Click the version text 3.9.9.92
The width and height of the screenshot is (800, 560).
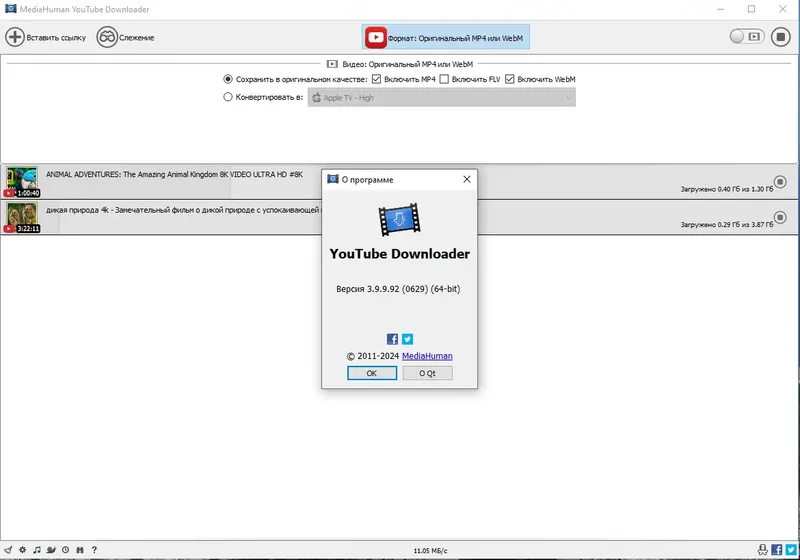(x=398, y=289)
